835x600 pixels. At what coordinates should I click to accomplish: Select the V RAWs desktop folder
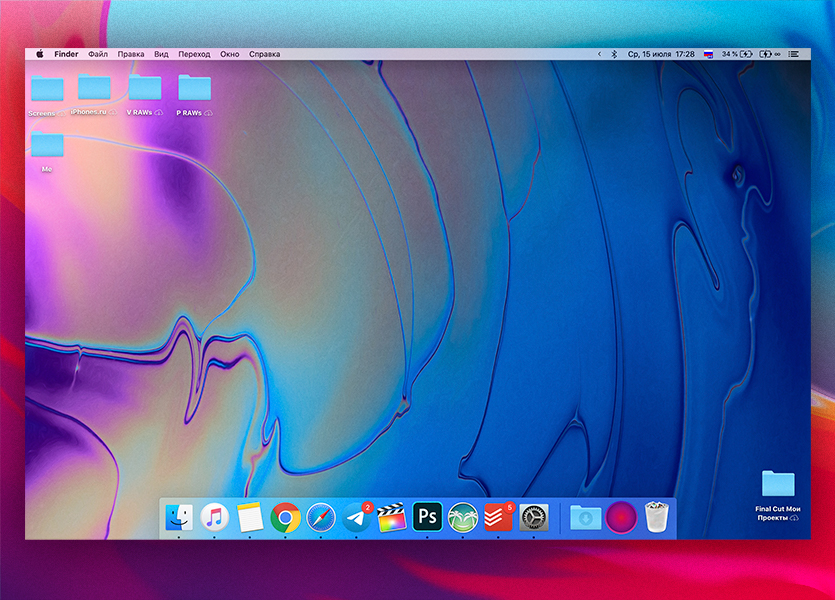pos(145,89)
